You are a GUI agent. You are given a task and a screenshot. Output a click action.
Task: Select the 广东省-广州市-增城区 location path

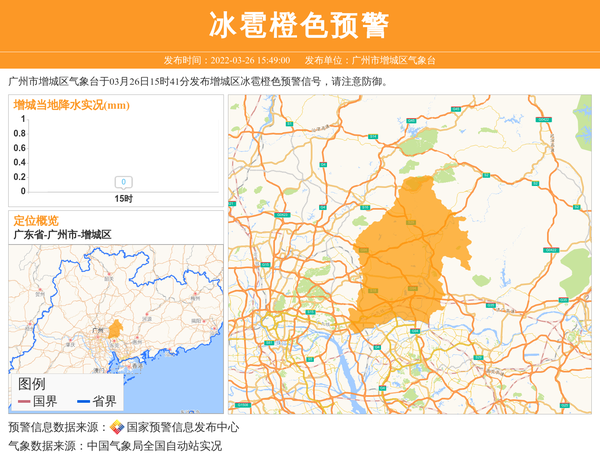[x=62, y=234]
